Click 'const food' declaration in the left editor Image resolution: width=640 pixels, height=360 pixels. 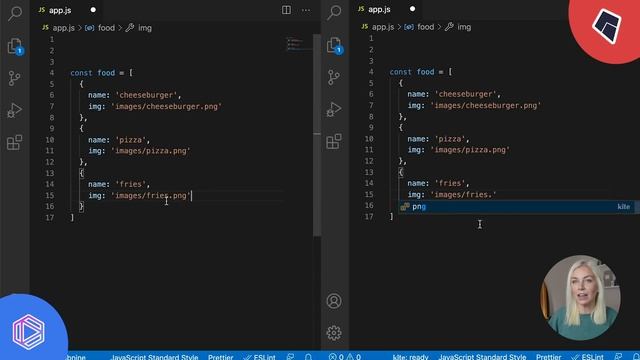click(93, 73)
